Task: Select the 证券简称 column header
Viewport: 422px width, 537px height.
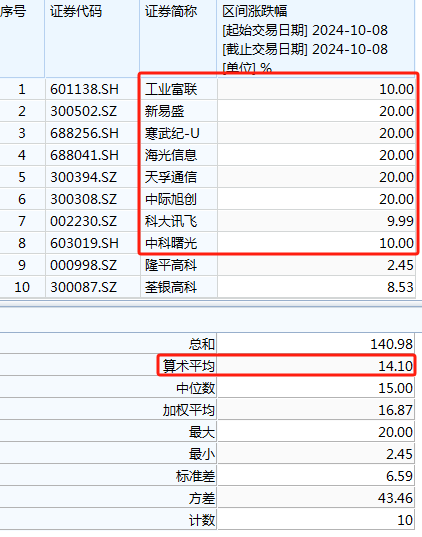Action: pyautogui.click(x=171, y=12)
